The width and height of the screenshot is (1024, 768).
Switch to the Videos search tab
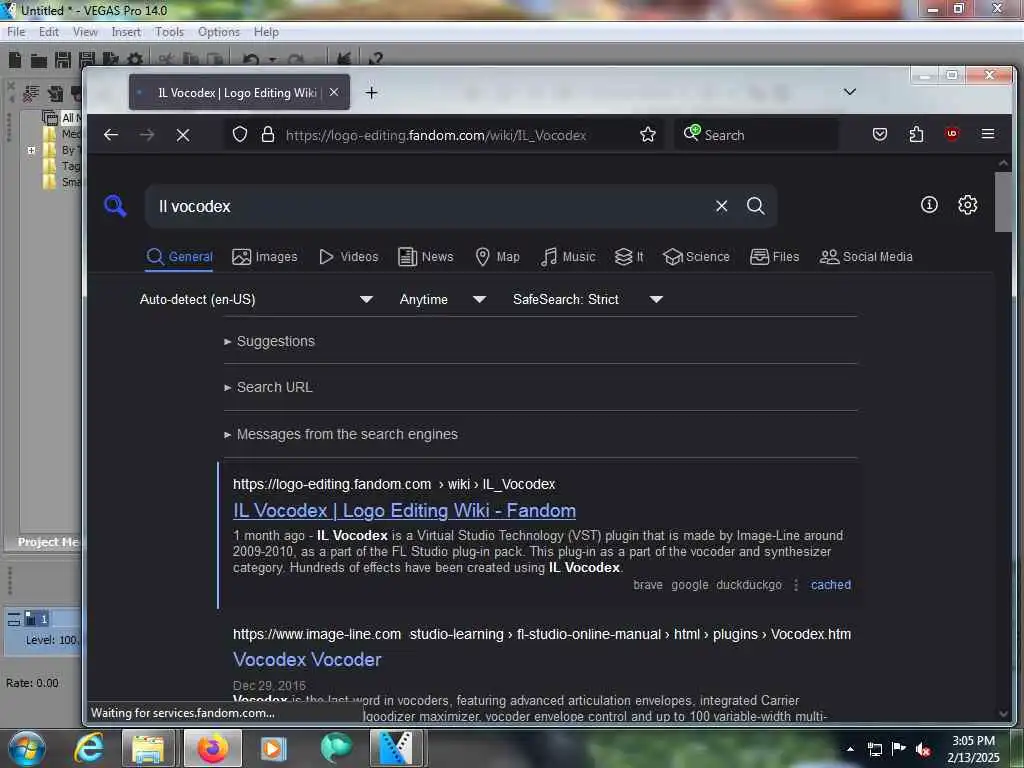(349, 257)
